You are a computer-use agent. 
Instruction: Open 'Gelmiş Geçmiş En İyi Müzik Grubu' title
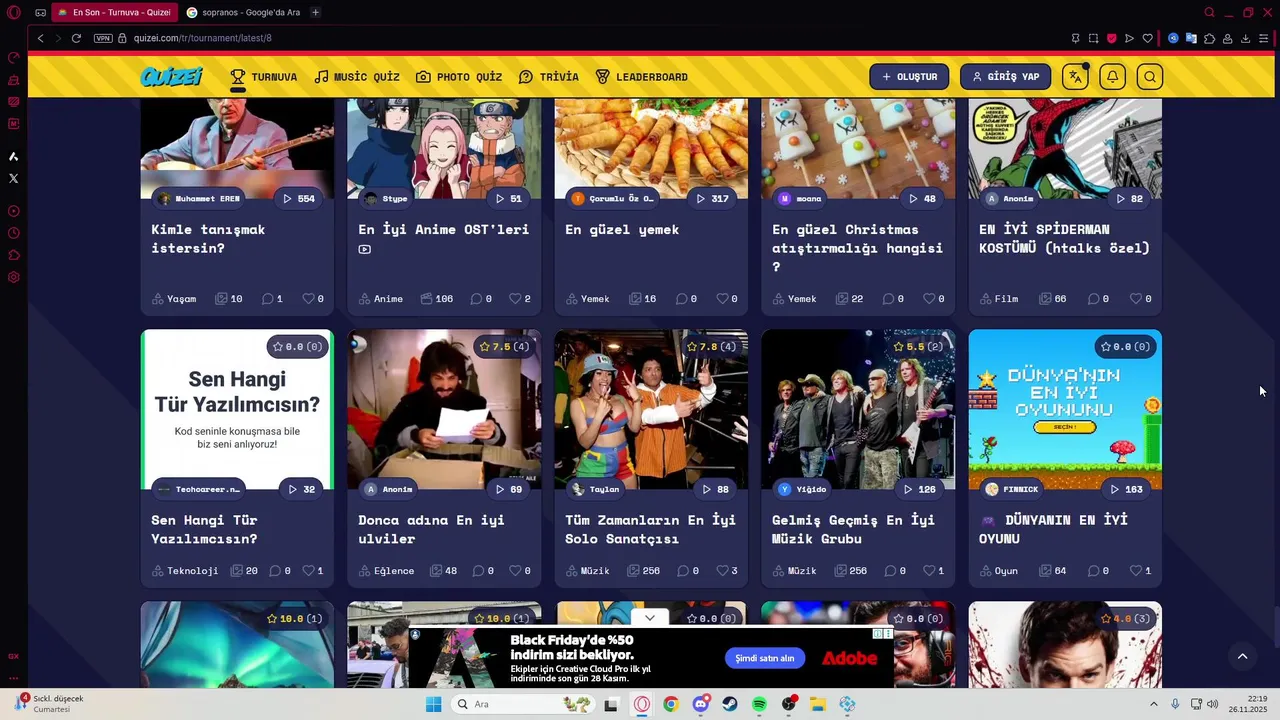click(x=853, y=529)
